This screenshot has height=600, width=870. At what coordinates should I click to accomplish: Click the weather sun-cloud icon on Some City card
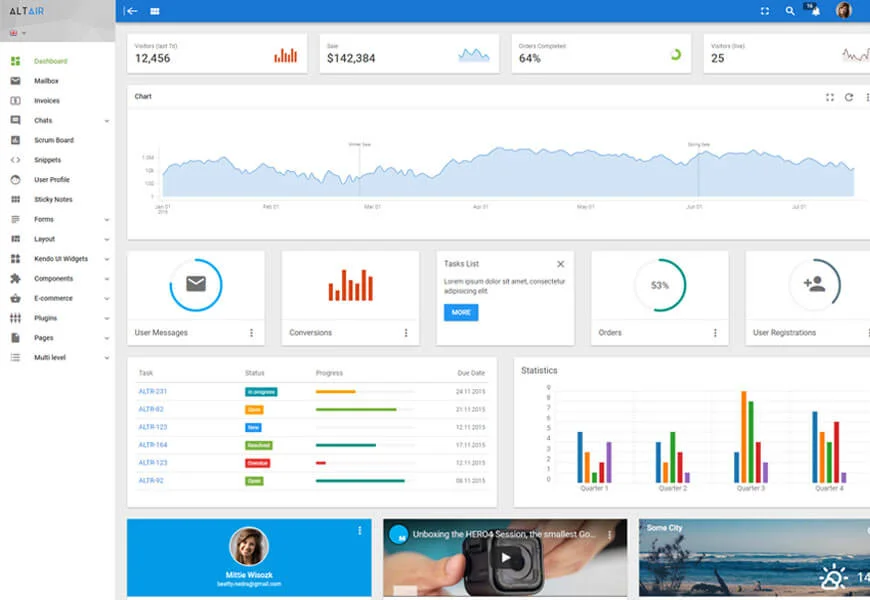coord(834,578)
